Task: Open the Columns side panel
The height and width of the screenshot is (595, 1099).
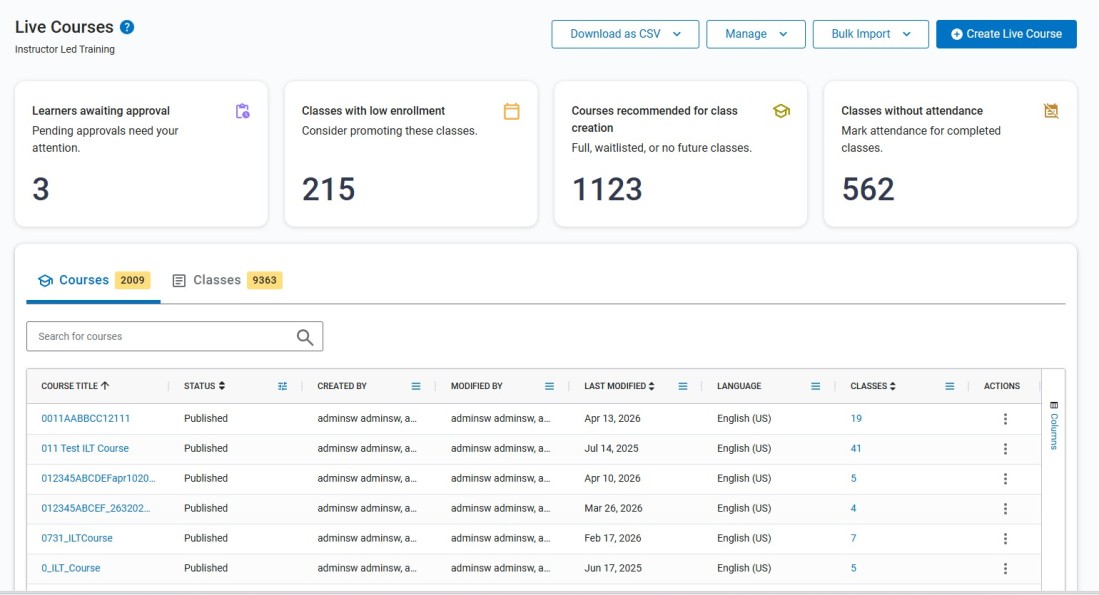Action: pyautogui.click(x=1053, y=425)
